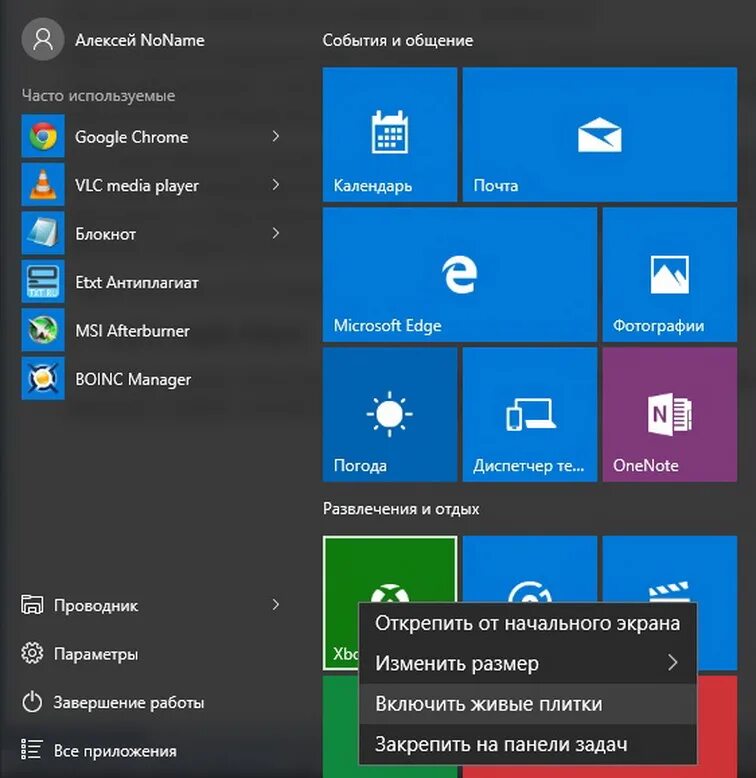Open Проводник file explorer
This screenshot has width=756, height=778.
pyautogui.click(x=96, y=605)
